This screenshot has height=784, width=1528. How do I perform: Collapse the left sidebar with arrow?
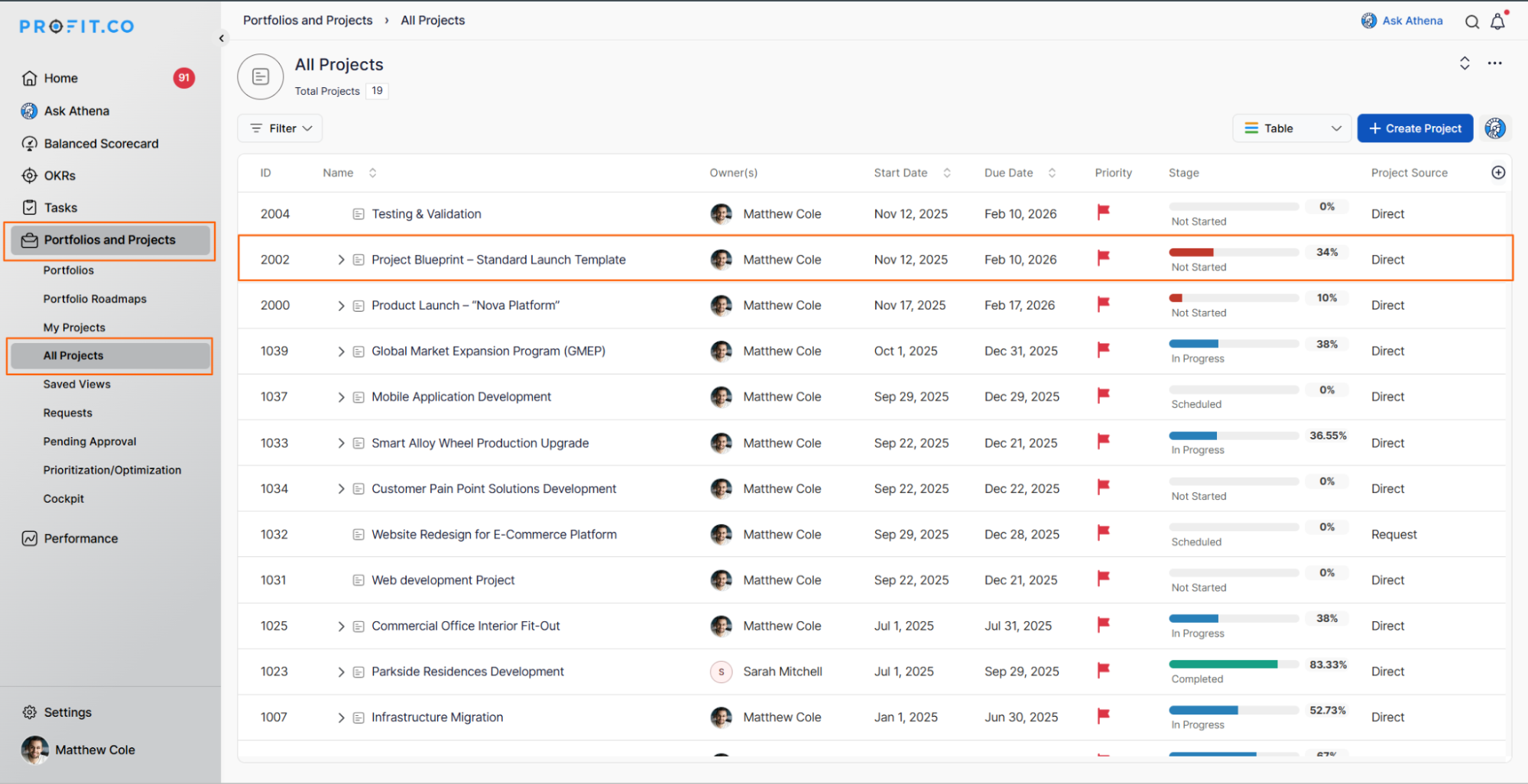pyautogui.click(x=222, y=38)
